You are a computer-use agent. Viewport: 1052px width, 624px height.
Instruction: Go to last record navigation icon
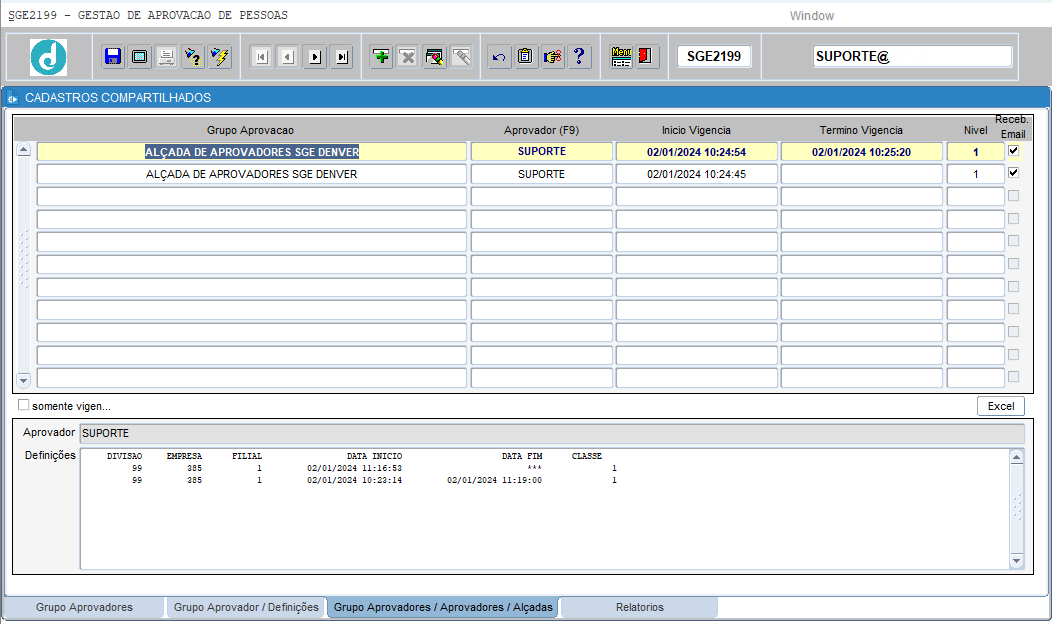(x=342, y=57)
